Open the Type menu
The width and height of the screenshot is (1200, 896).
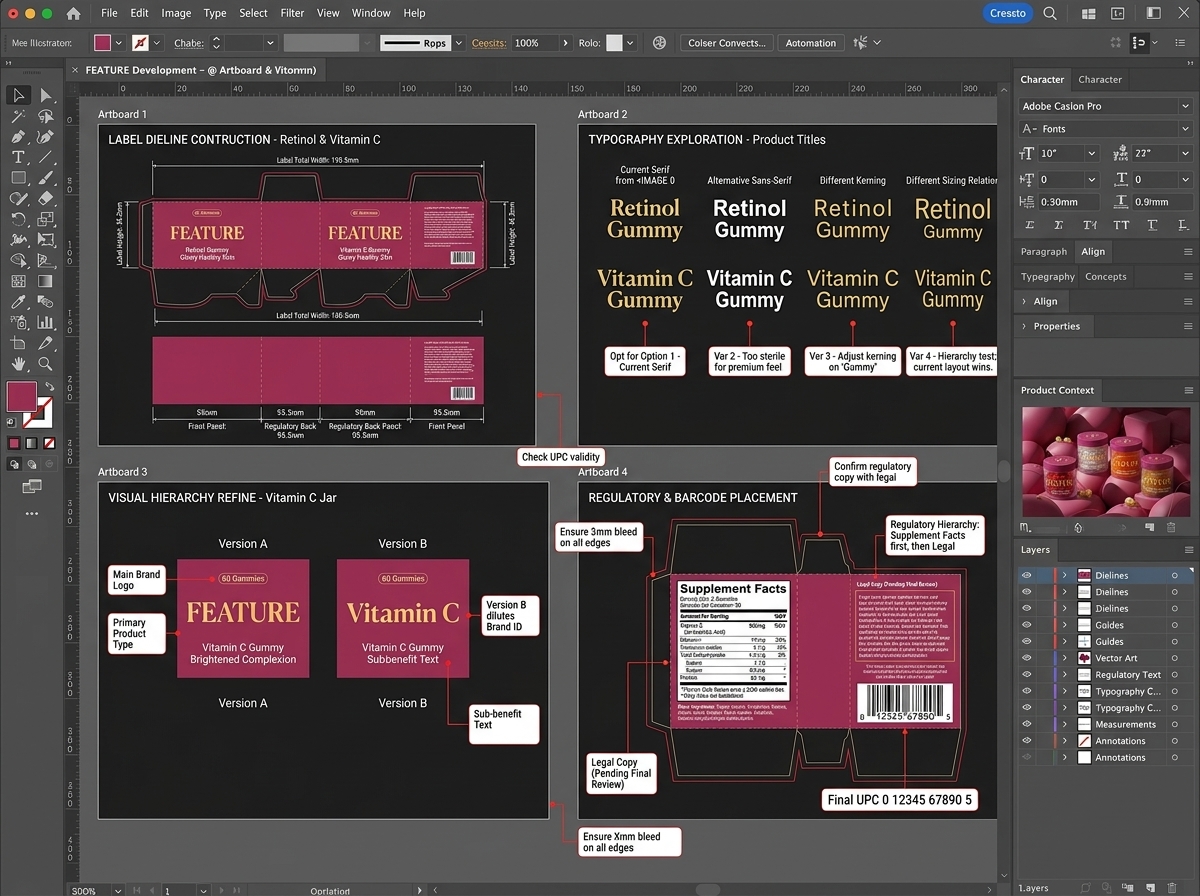pyautogui.click(x=215, y=13)
